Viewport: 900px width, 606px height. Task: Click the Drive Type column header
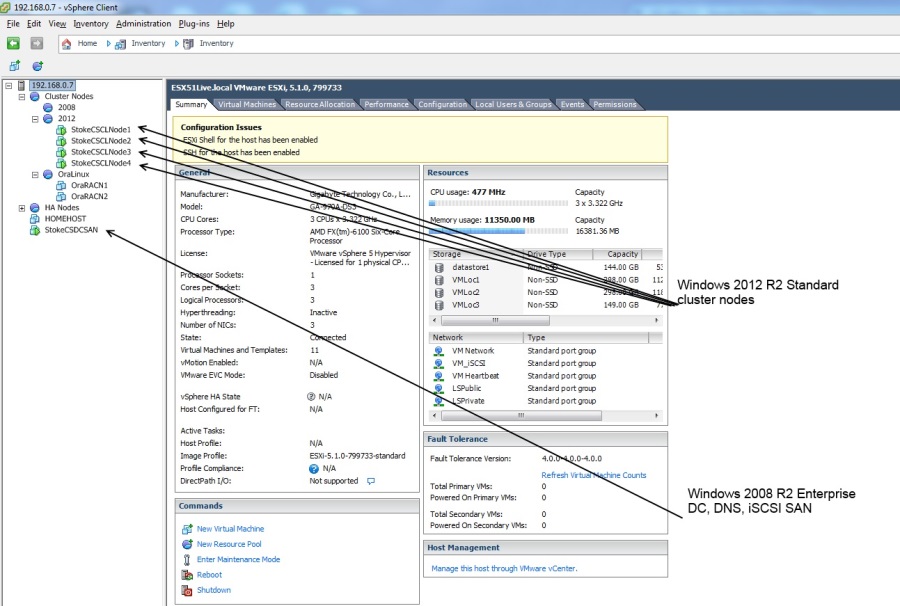click(558, 254)
